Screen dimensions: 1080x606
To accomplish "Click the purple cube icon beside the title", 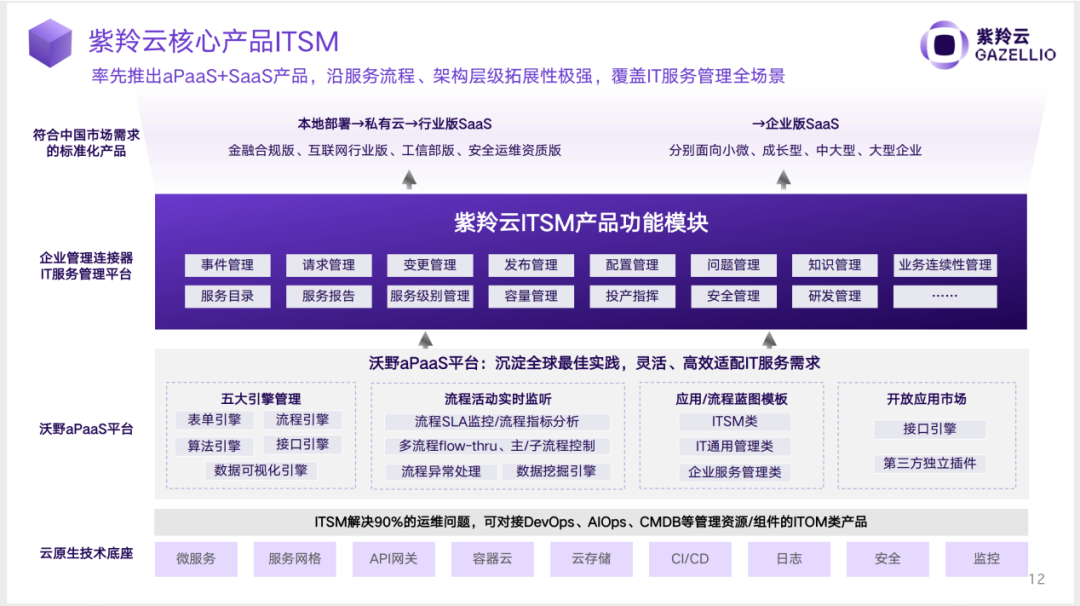I will (50, 43).
